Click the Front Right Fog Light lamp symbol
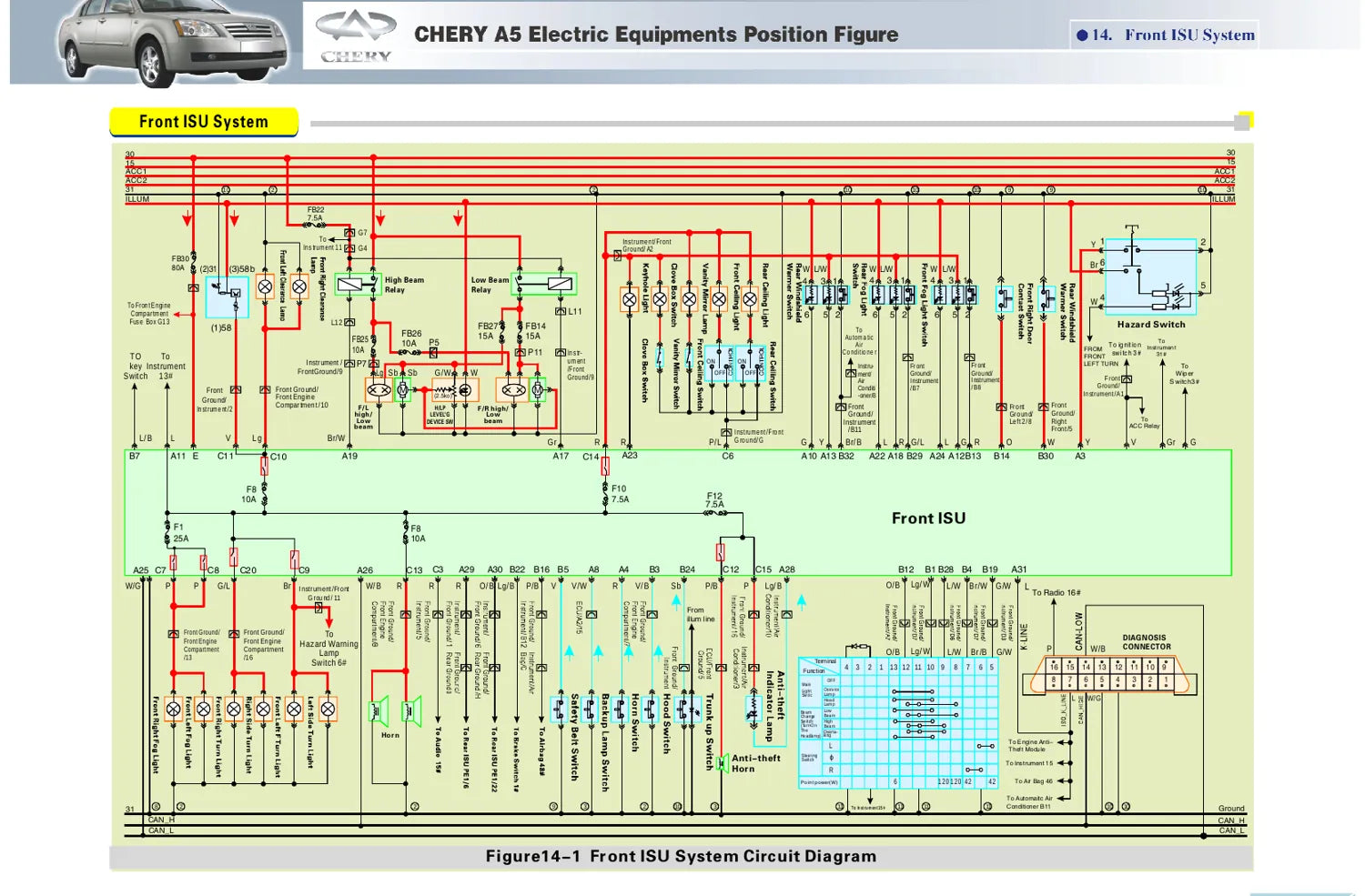 (174, 709)
